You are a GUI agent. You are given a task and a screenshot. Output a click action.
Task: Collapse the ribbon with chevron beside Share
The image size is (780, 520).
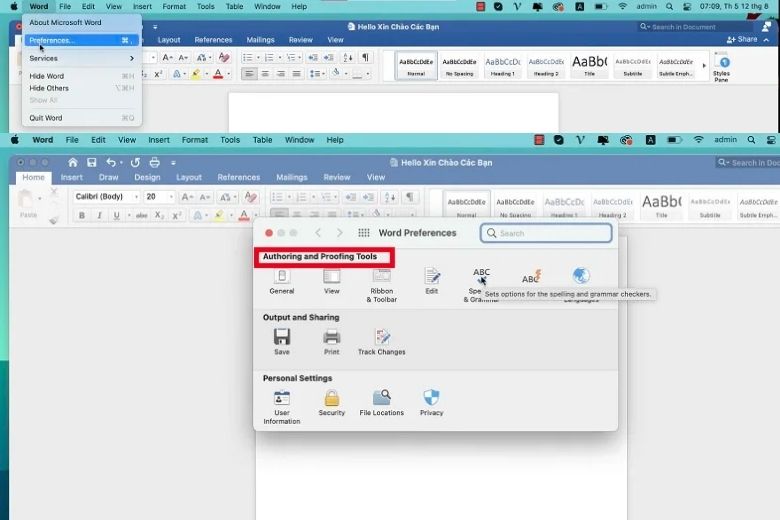coord(767,40)
